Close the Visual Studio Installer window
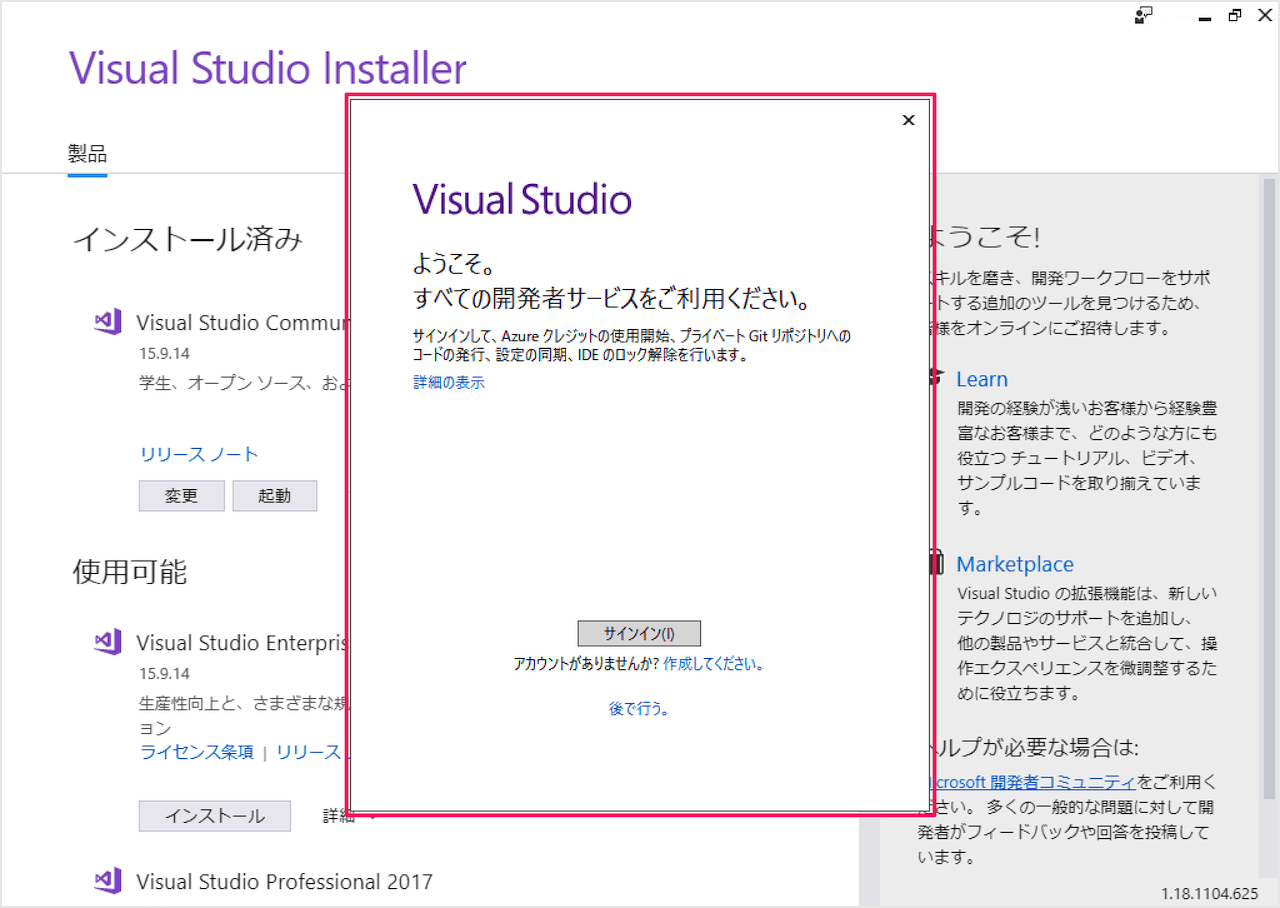The image size is (1280, 908). click(1265, 15)
